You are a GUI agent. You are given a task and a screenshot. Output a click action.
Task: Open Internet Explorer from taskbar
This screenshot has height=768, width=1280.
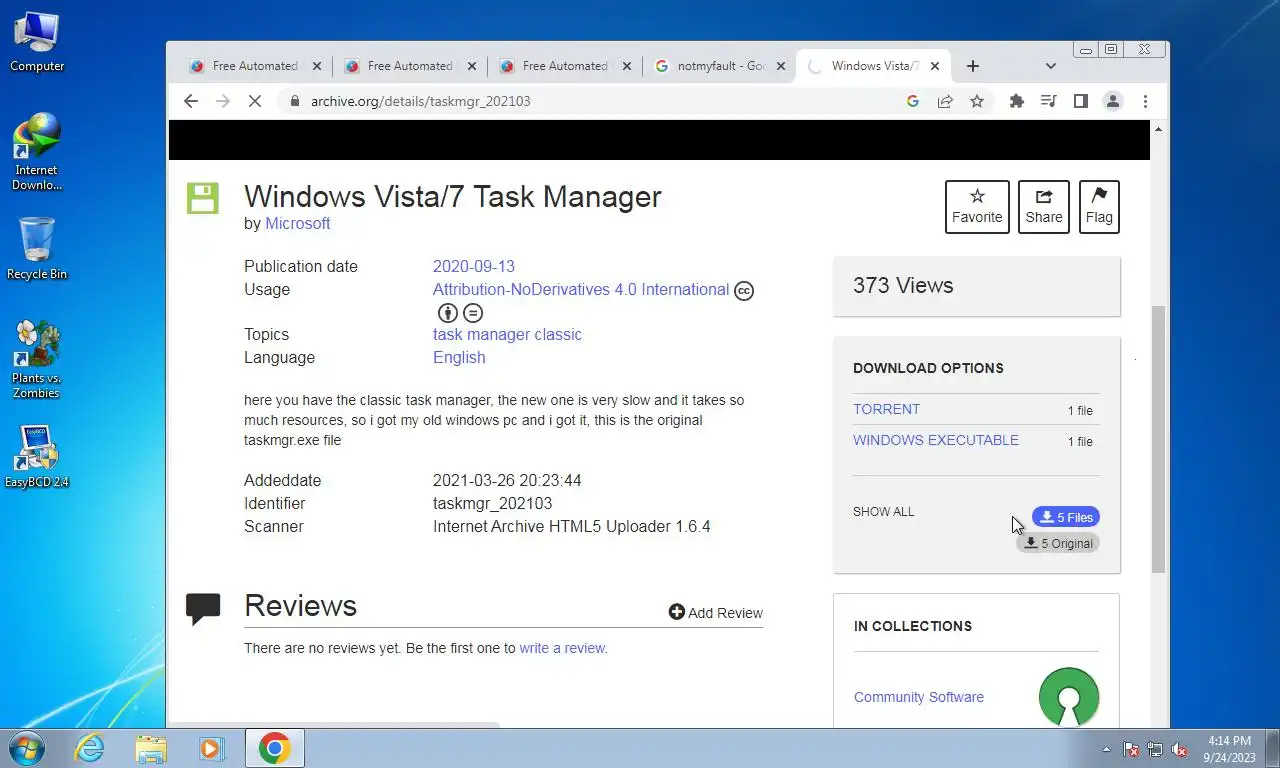pyautogui.click(x=90, y=748)
